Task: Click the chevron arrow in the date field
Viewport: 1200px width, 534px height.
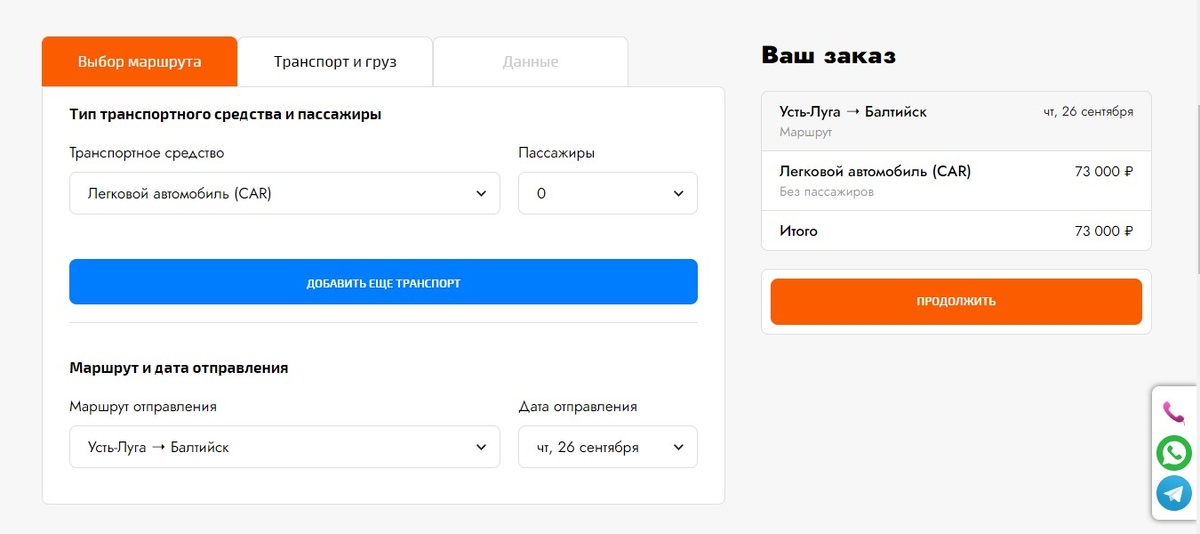Action: 678,447
